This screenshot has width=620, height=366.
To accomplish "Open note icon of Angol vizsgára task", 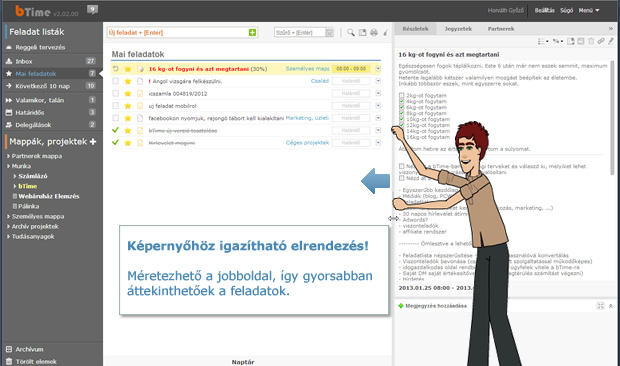I will (140, 81).
